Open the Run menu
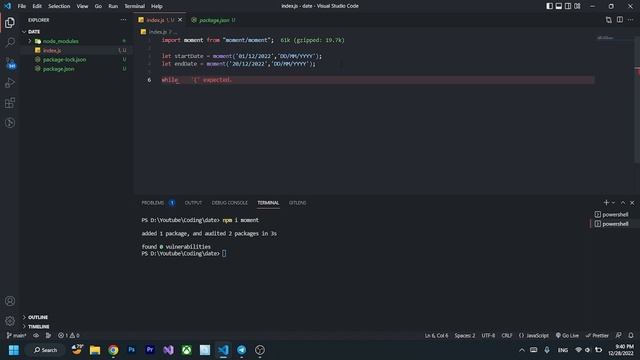Image resolution: width=640 pixels, height=360 pixels. coord(113,6)
